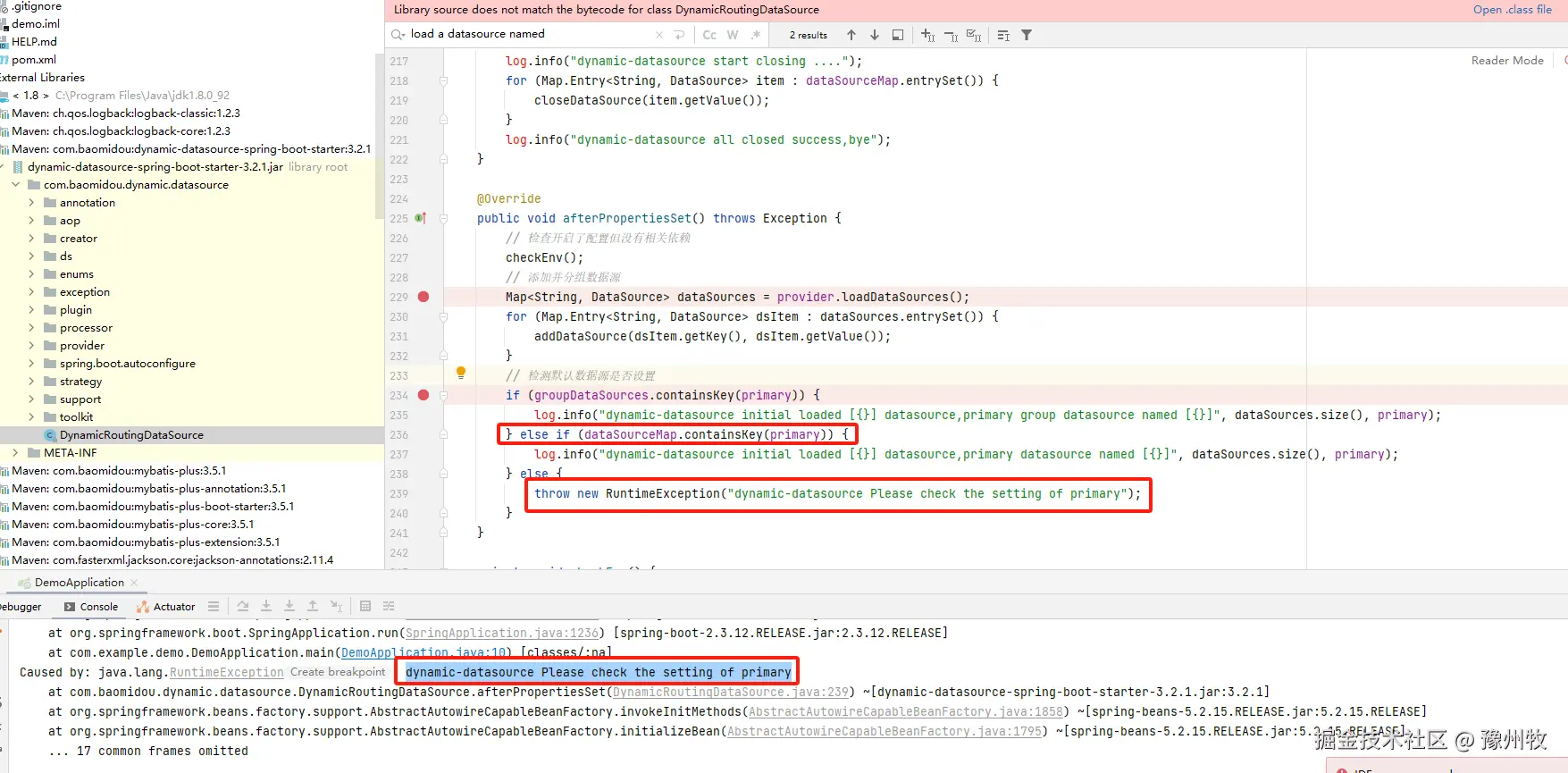Viewport: 1568px width, 773px height.
Task: Toggle regex search option
Action: click(756, 35)
